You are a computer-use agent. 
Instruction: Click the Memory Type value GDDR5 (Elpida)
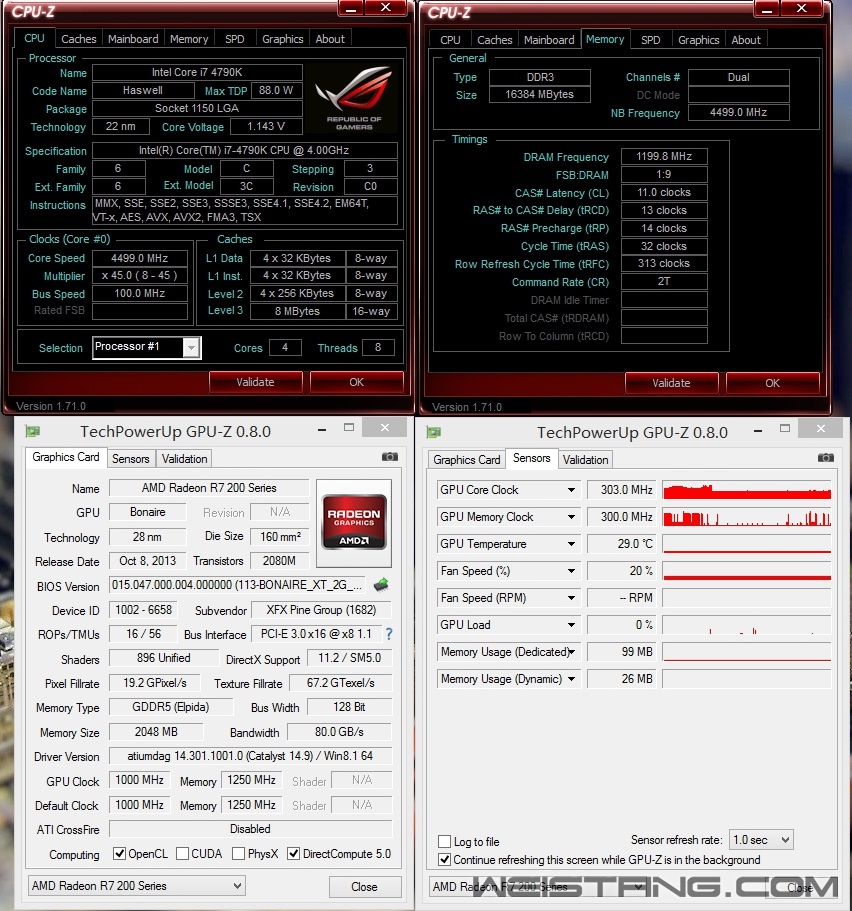pos(171,707)
